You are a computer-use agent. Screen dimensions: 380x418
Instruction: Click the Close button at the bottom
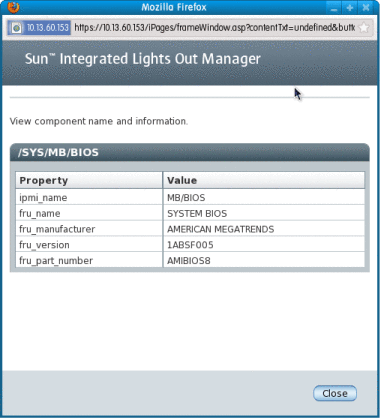pyautogui.click(x=335, y=393)
